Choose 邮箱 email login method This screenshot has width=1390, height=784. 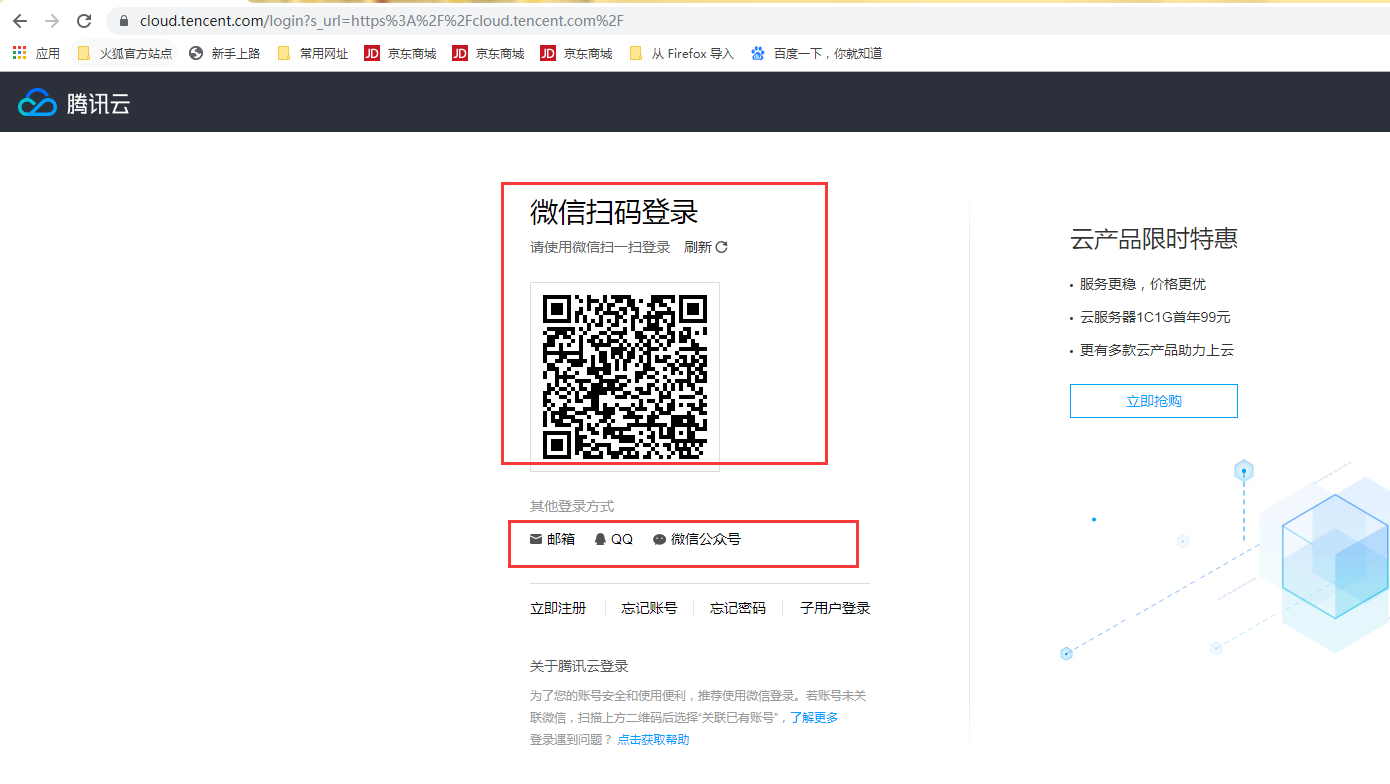(552, 539)
